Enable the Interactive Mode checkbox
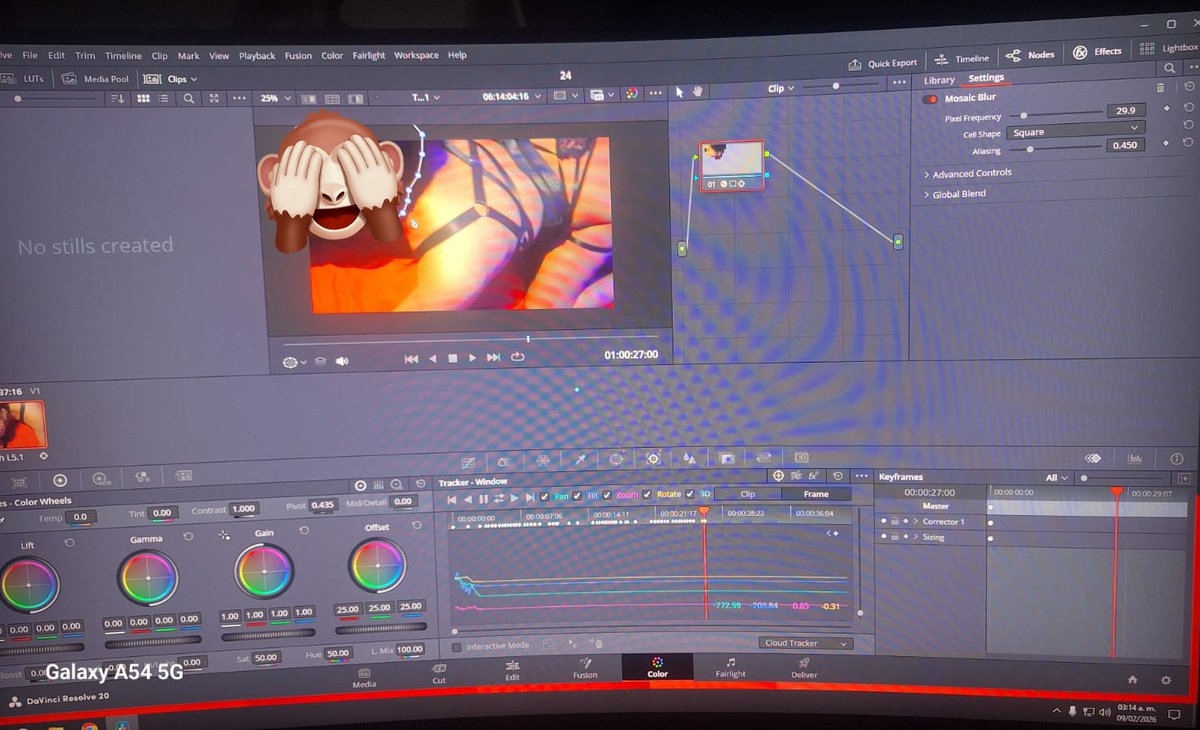 tap(457, 647)
